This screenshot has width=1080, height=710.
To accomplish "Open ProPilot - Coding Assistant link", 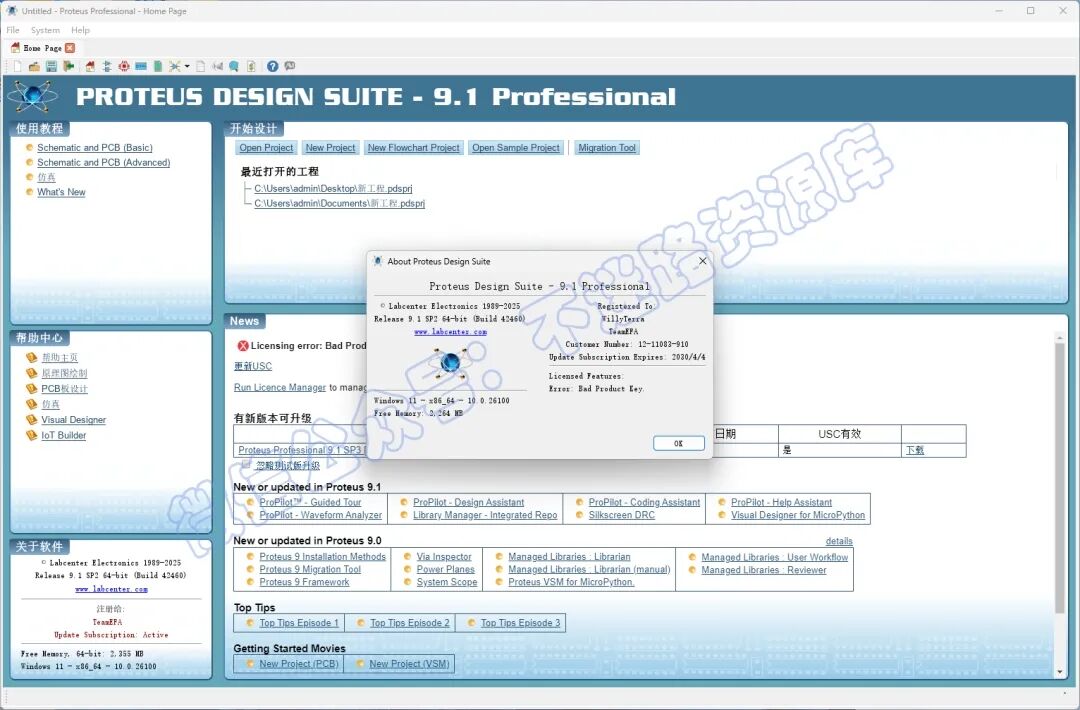I will [x=644, y=502].
